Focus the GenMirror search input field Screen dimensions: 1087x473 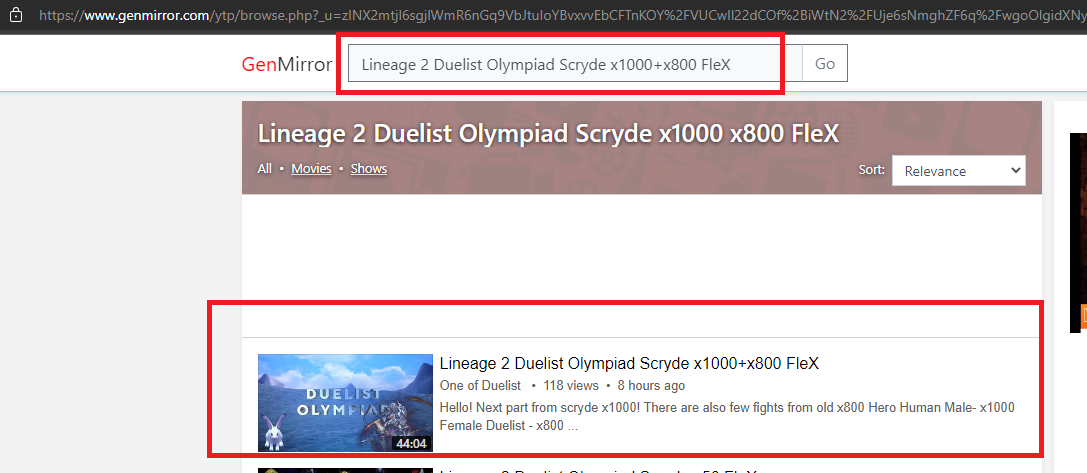575,64
